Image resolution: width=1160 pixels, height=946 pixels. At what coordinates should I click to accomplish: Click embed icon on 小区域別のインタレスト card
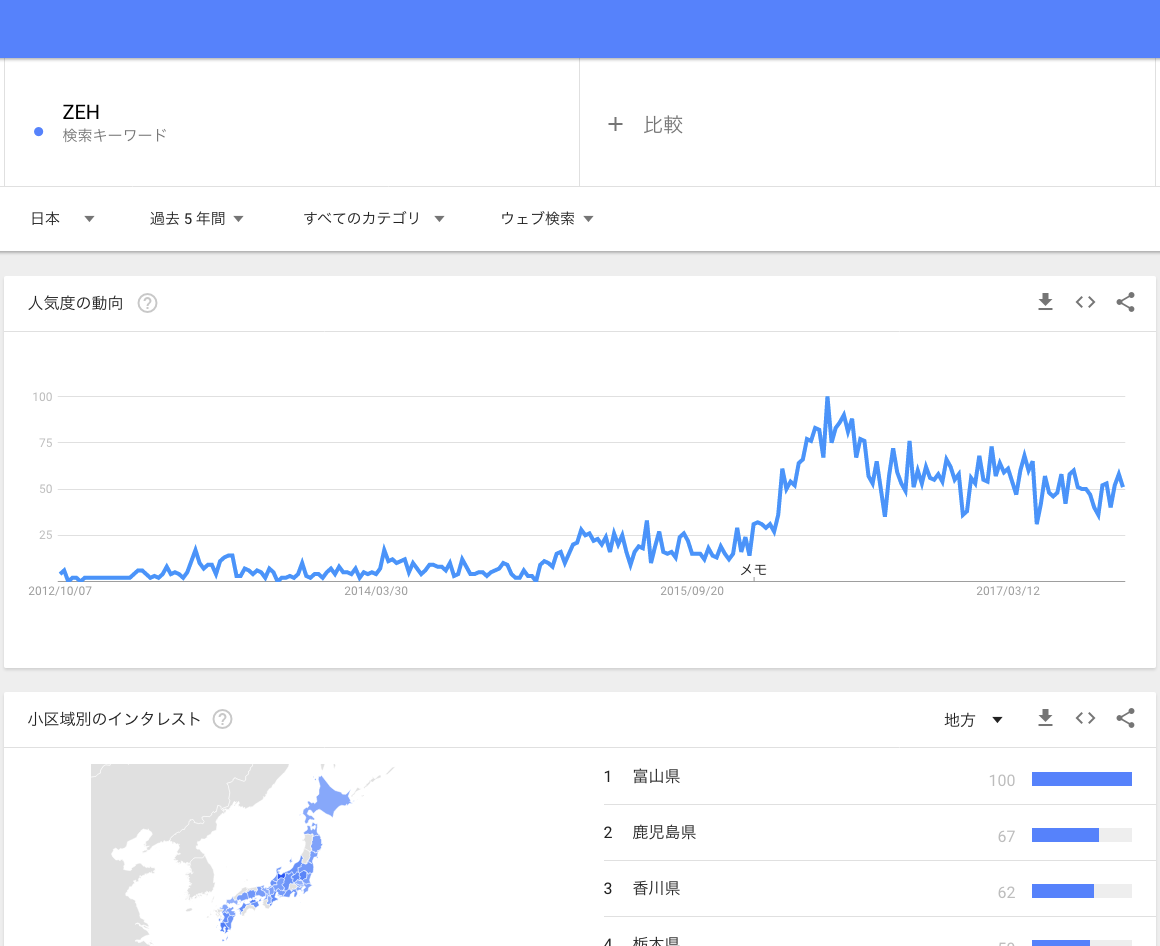(x=1085, y=718)
